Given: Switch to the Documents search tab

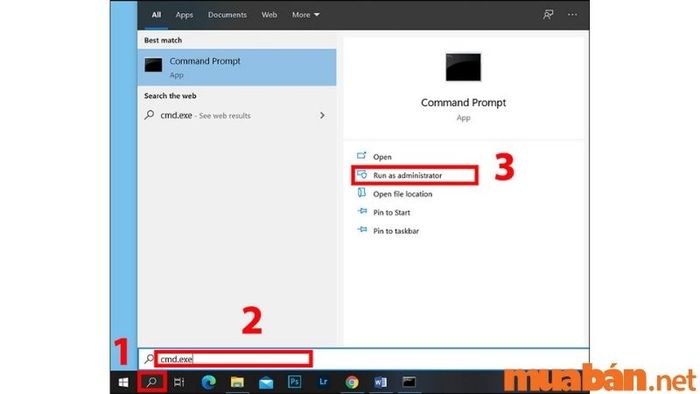Looking at the screenshot, I should (x=227, y=15).
